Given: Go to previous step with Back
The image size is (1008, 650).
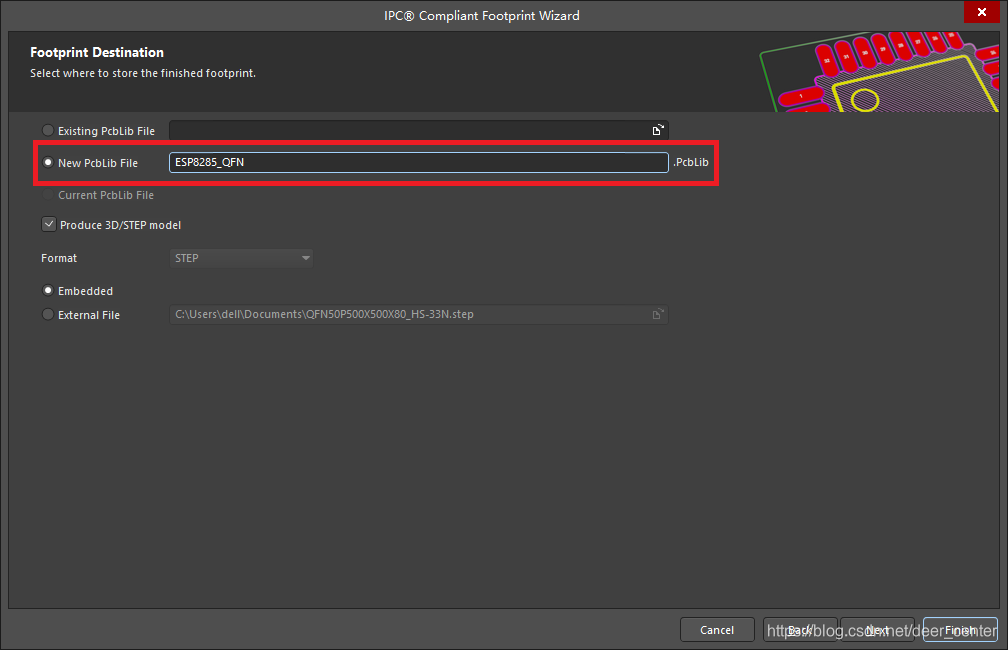Looking at the screenshot, I should [x=800, y=630].
